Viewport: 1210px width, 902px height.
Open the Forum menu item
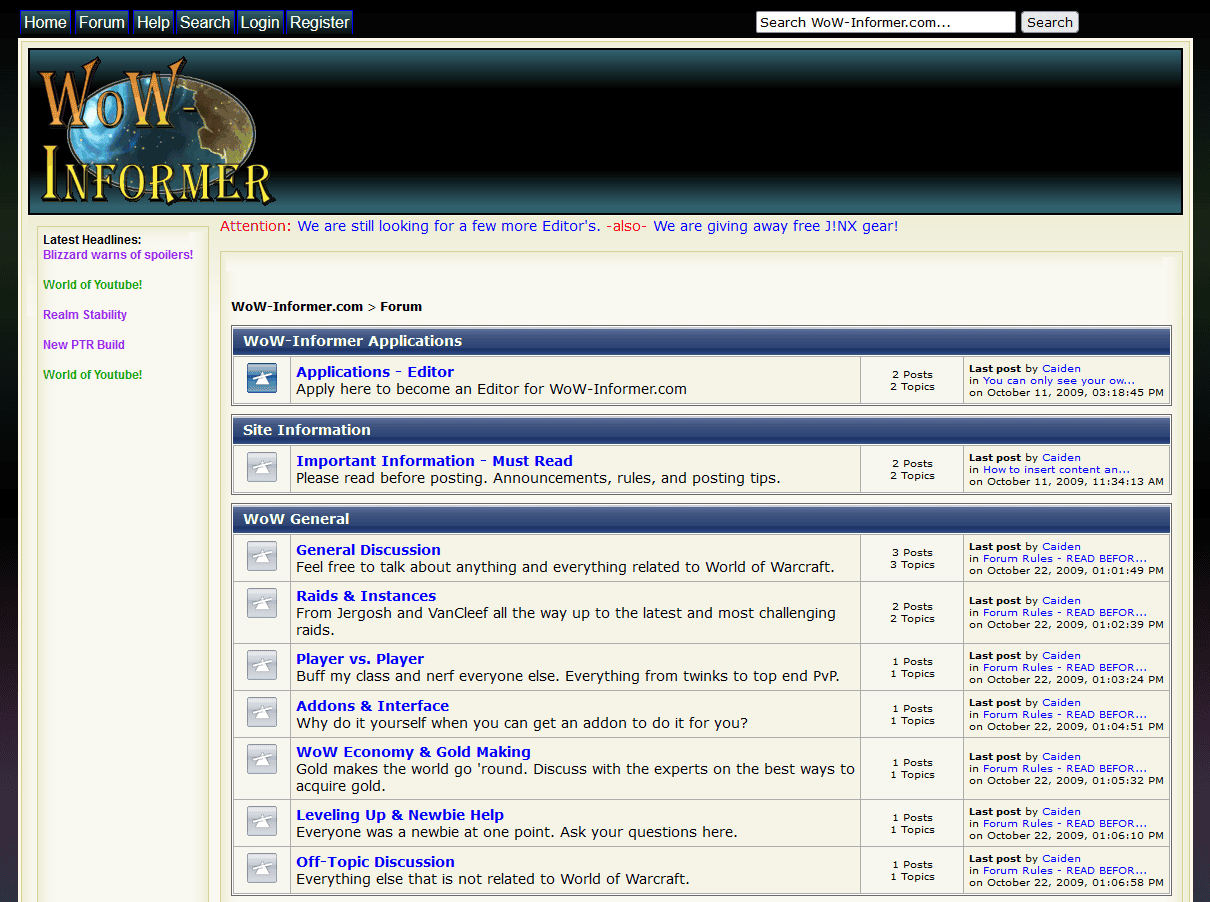tap(102, 22)
